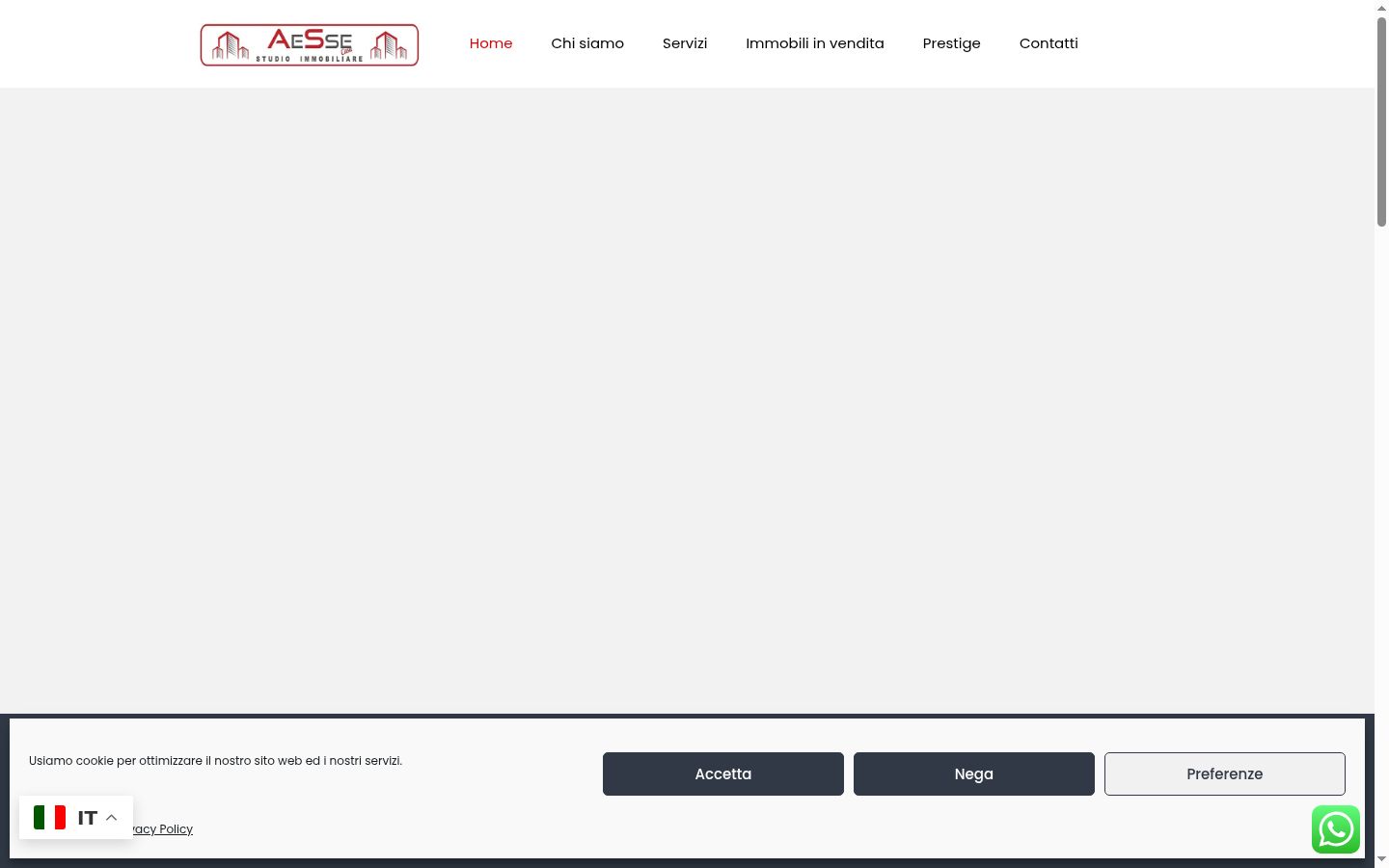Click the scrollbar down arrow
This screenshot has width=1389, height=868.
pos(1381,859)
